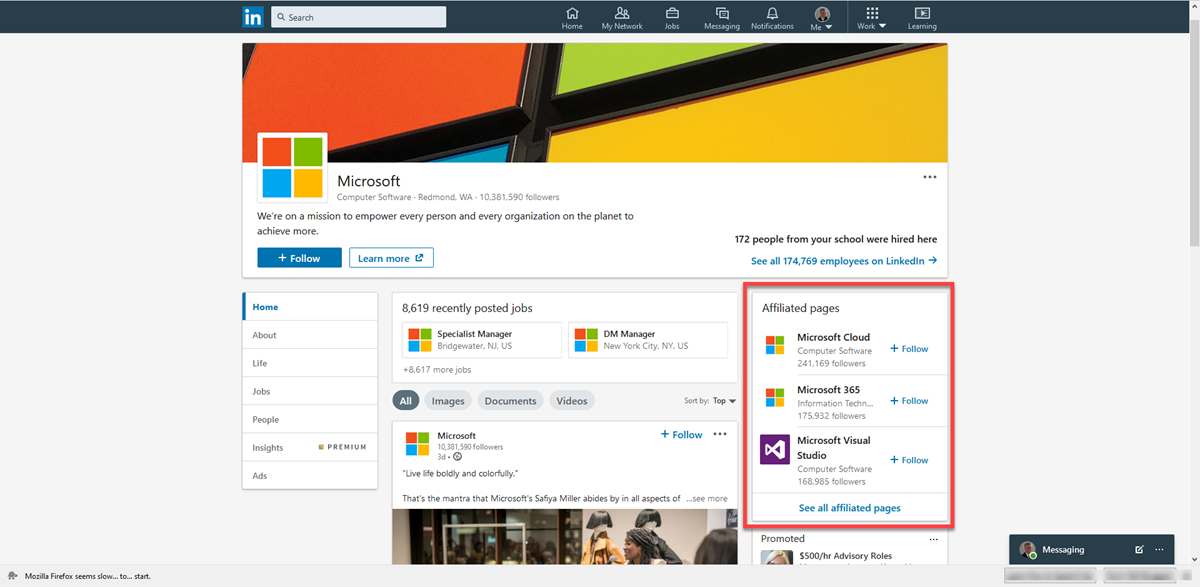This screenshot has width=1200, height=587.
Task: See all affiliated pages
Action: pos(849,507)
